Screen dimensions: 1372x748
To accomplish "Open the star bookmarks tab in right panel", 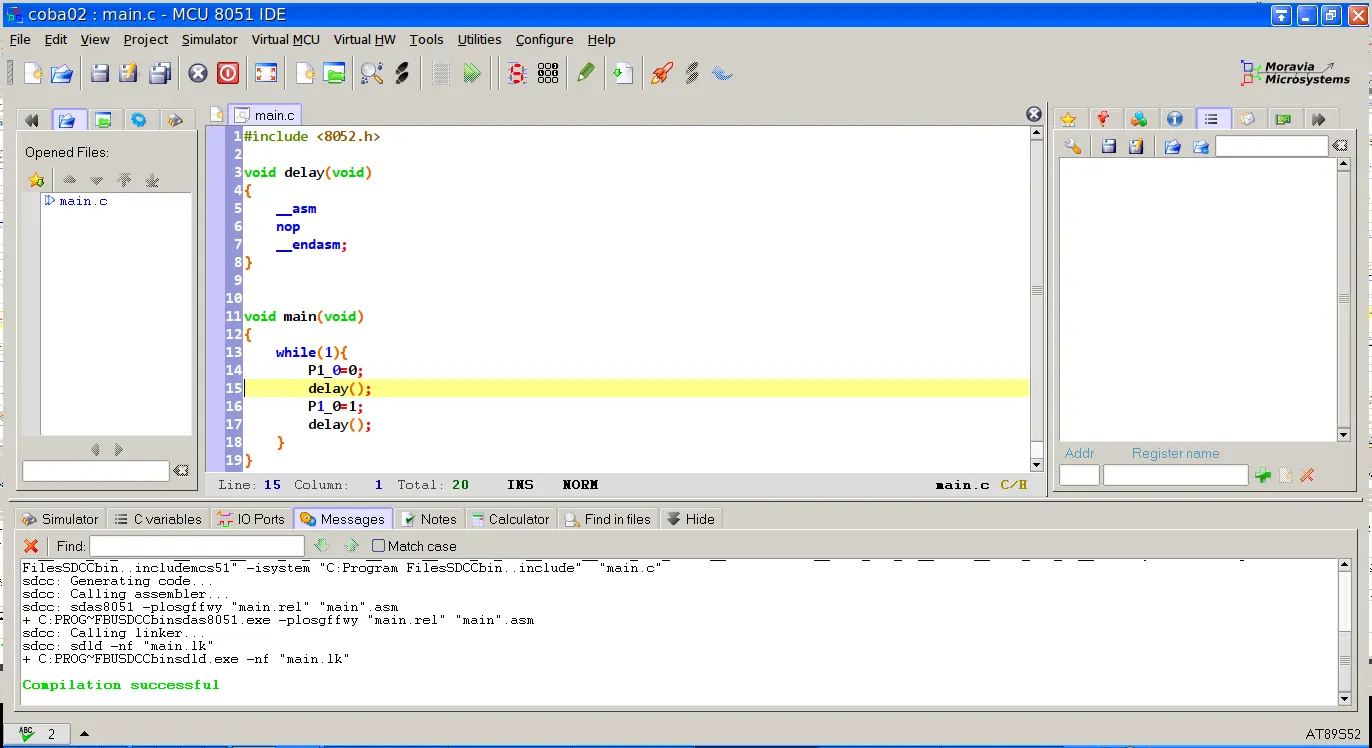I will (x=1068, y=119).
